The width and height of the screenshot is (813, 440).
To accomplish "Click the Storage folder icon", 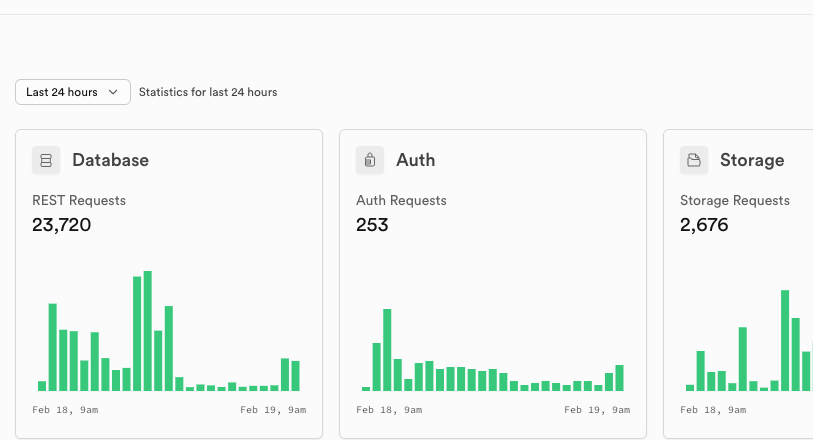I will [x=694, y=160].
